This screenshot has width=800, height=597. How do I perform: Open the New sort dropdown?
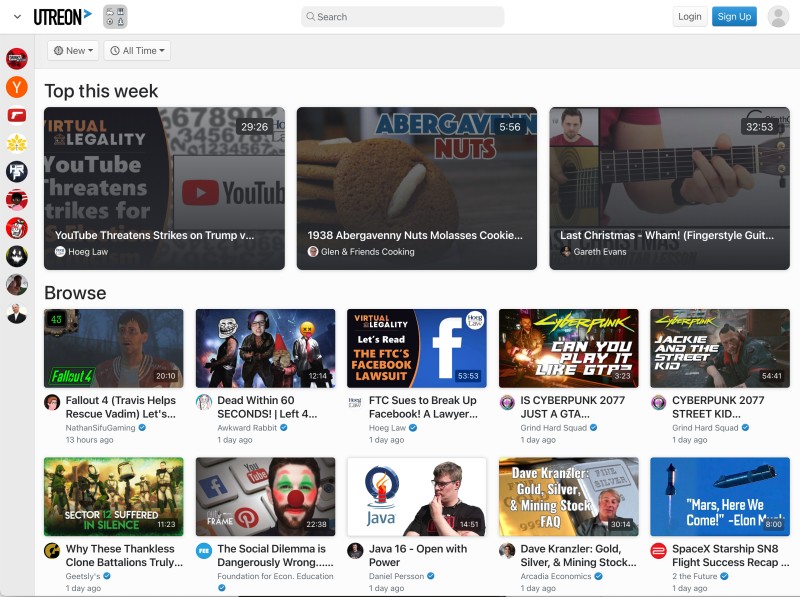coord(73,51)
